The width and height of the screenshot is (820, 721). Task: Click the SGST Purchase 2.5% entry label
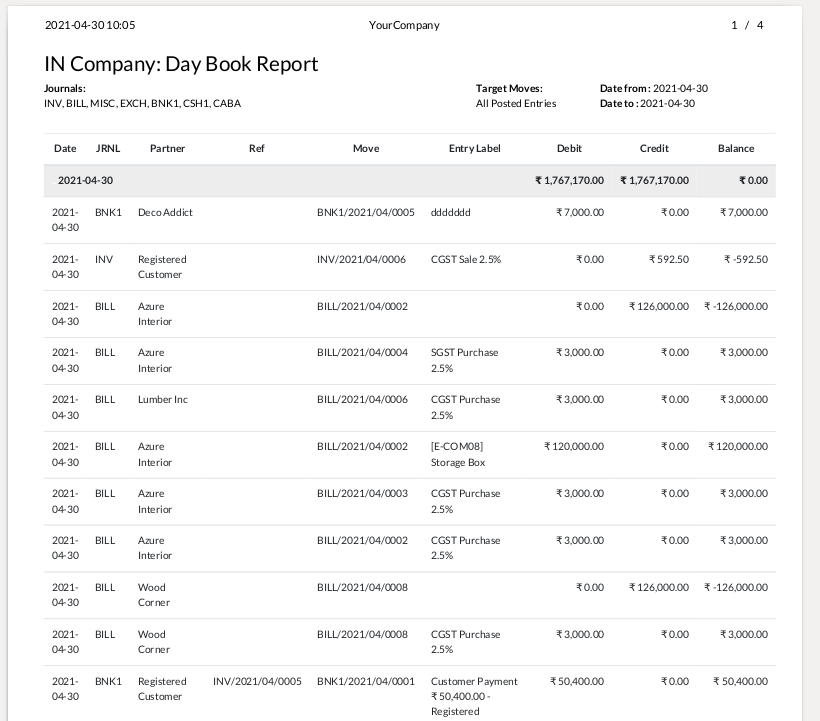click(464, 360)
